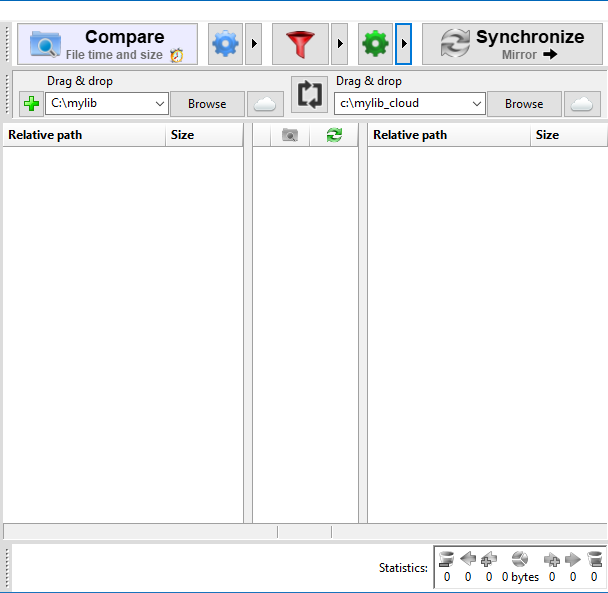
Task: Click the alarm clock icon in Compare
Action: tap(176, 55)
